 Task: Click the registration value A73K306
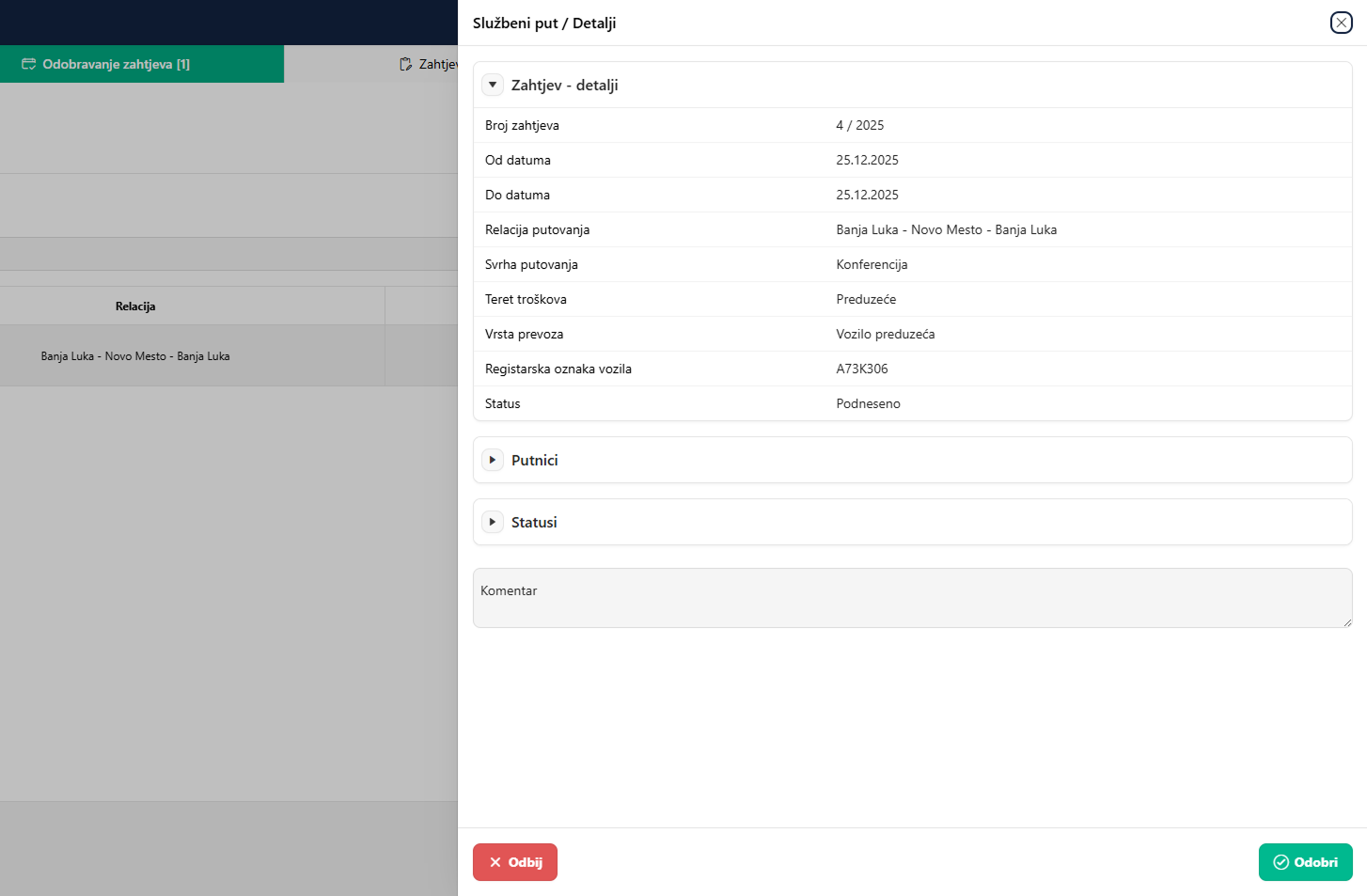[861, 369]
